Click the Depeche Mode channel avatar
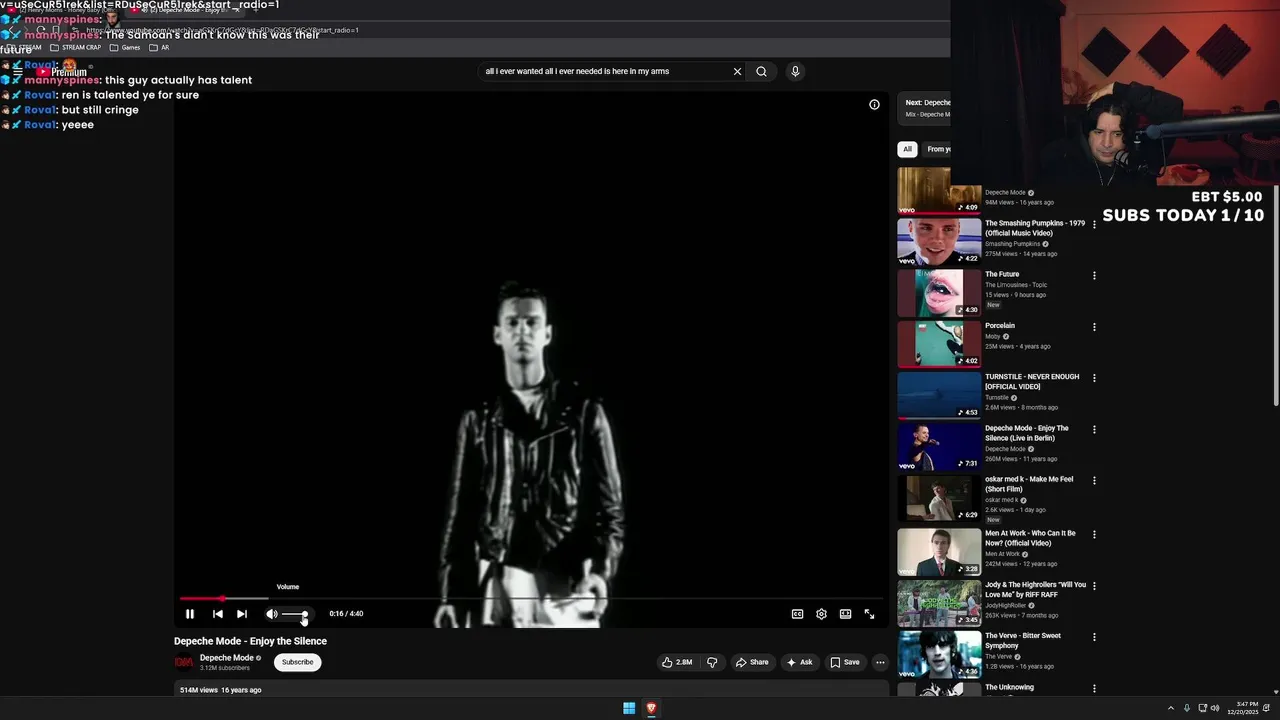 184,662
